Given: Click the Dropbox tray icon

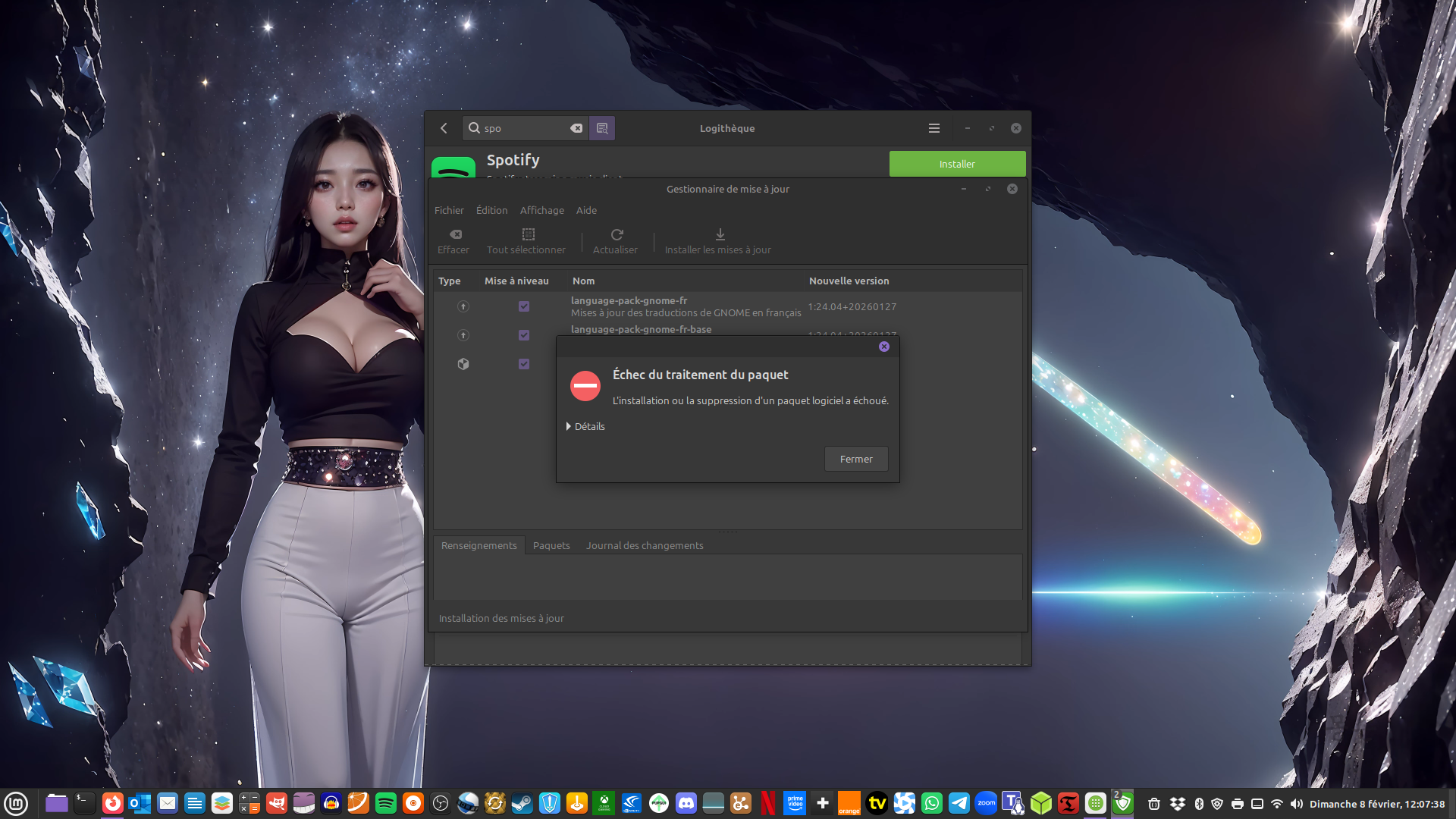Looking at the screenshot, I should coord(1177,804).
